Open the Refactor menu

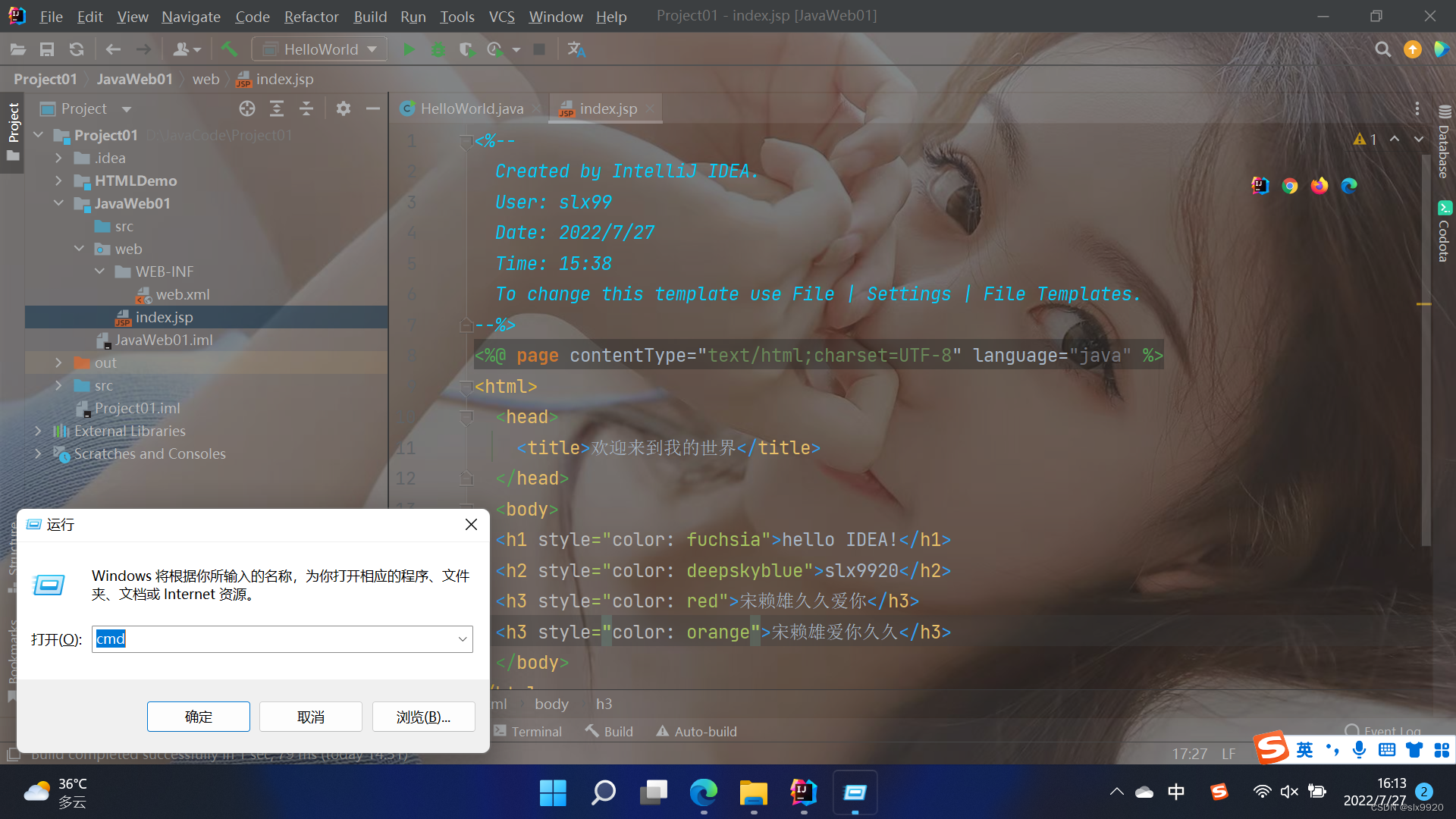(x=311, y=16)
